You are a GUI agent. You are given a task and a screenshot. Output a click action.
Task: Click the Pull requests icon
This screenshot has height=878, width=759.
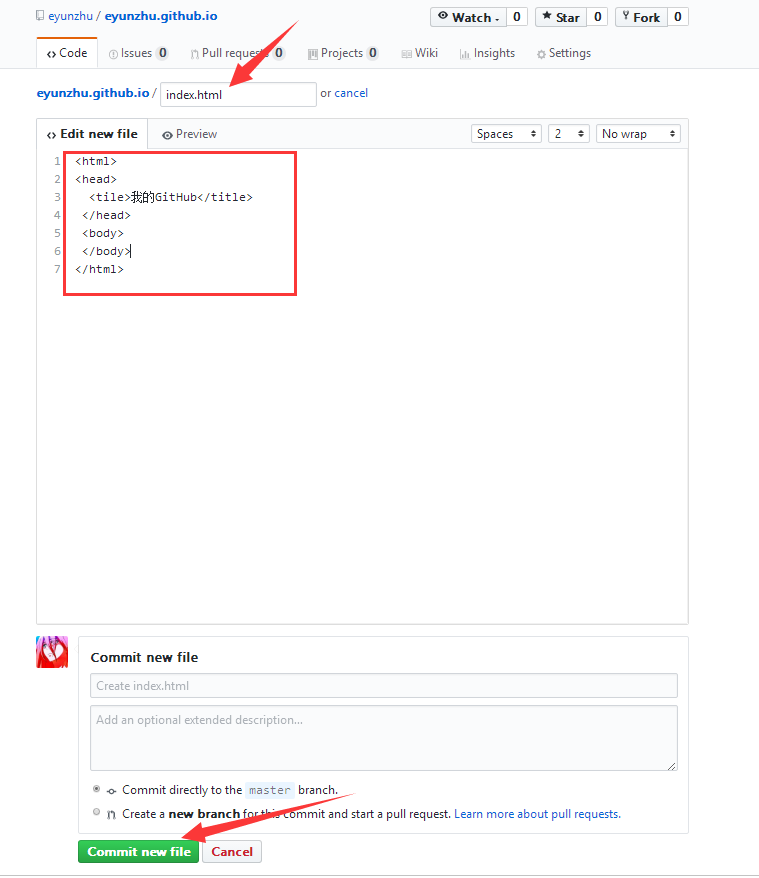tap(194, 54)
